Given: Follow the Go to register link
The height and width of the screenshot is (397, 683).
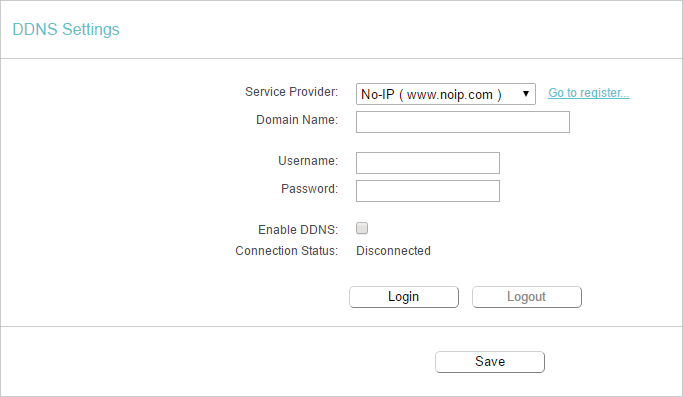Looking at the screenshot, I should click(588, 93).
